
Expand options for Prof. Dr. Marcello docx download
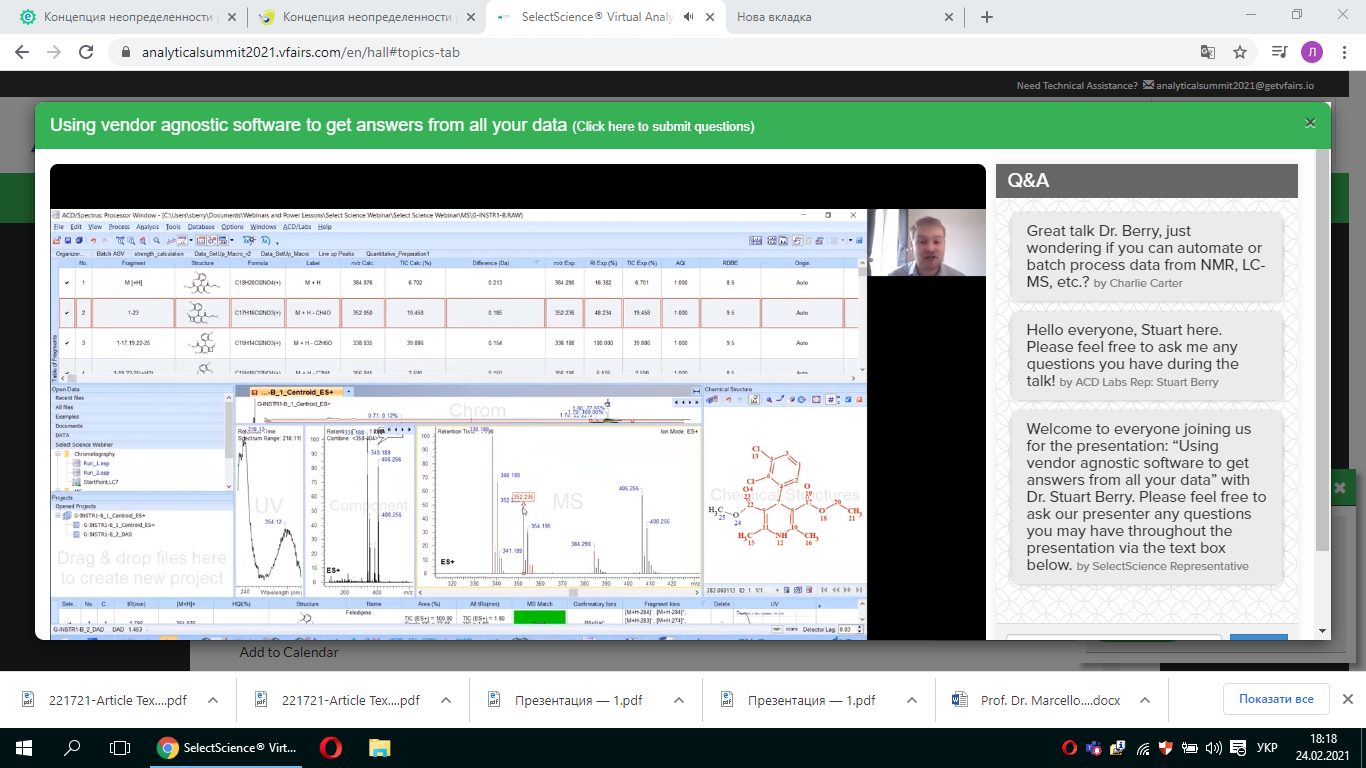[1145, 700]
